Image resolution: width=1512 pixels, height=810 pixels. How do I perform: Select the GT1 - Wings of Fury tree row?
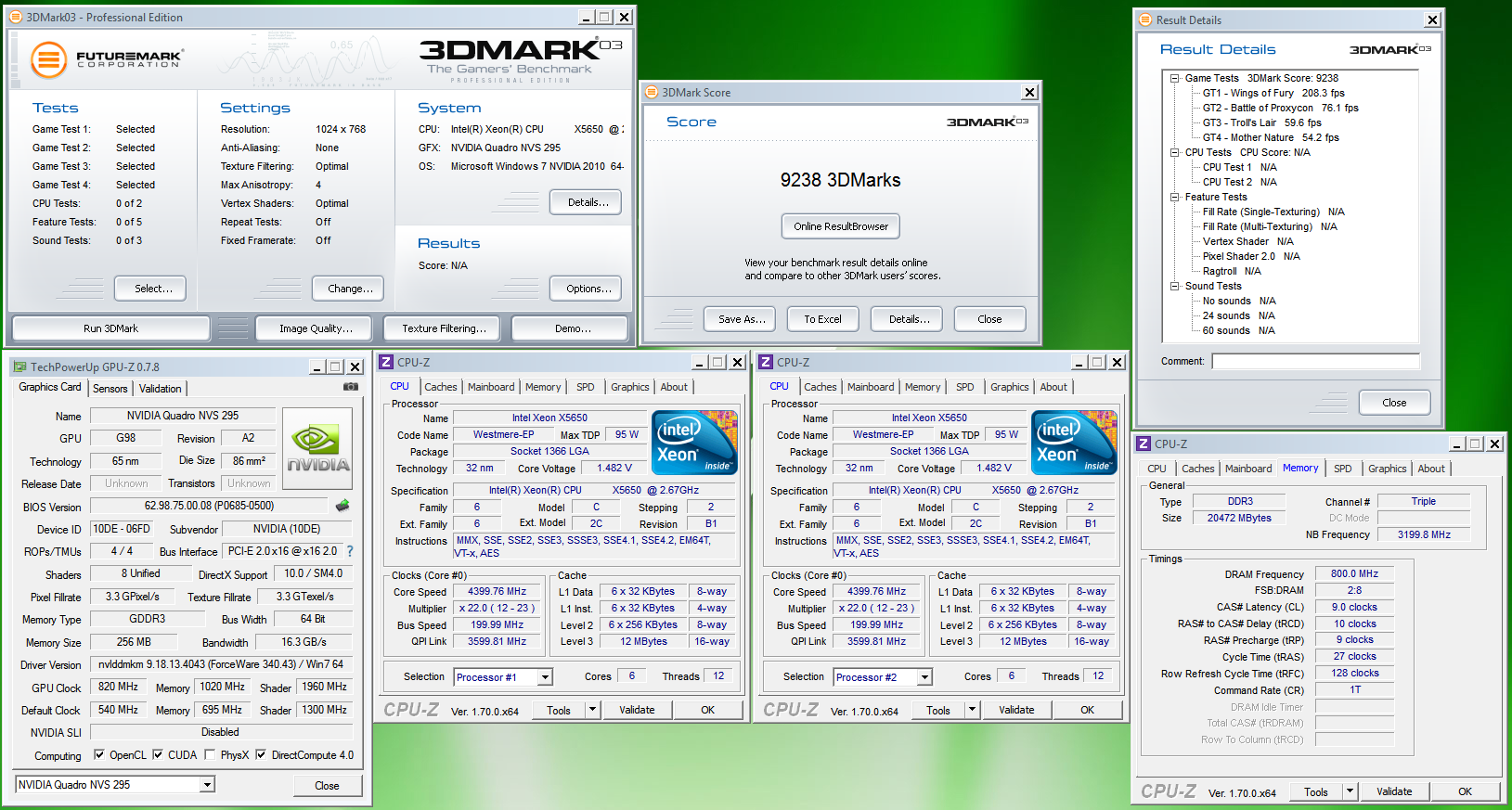pos(1273,93)
